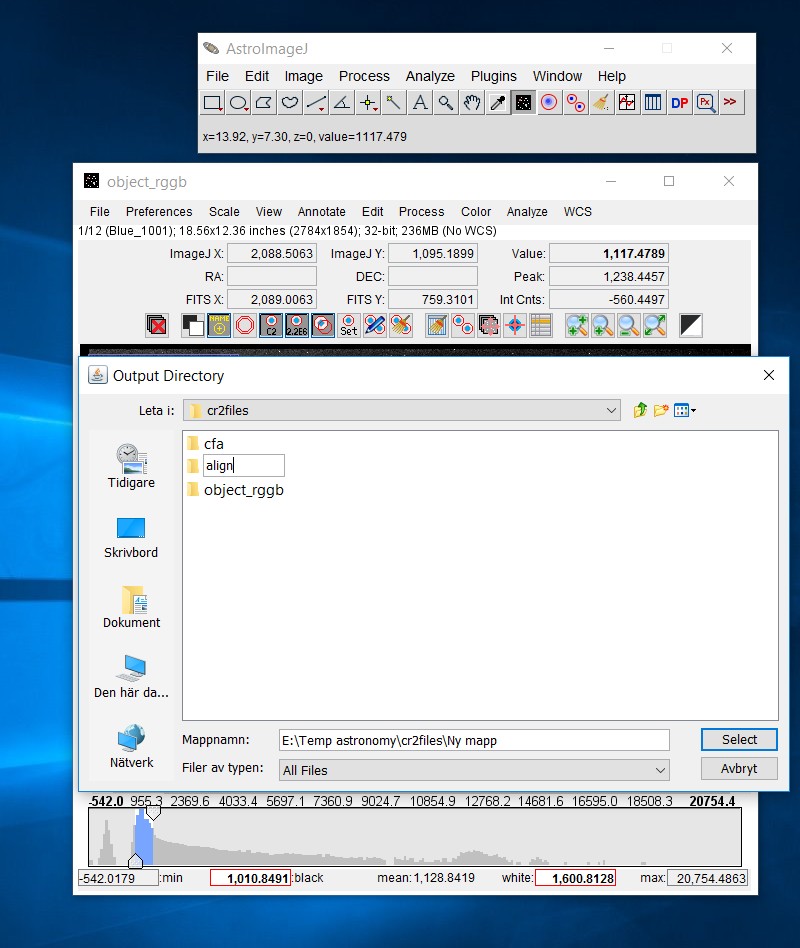This screenshot has width=800, height=948.
Task: Select the Multi-point crosshair tool
Action: (x=368, y=103)
